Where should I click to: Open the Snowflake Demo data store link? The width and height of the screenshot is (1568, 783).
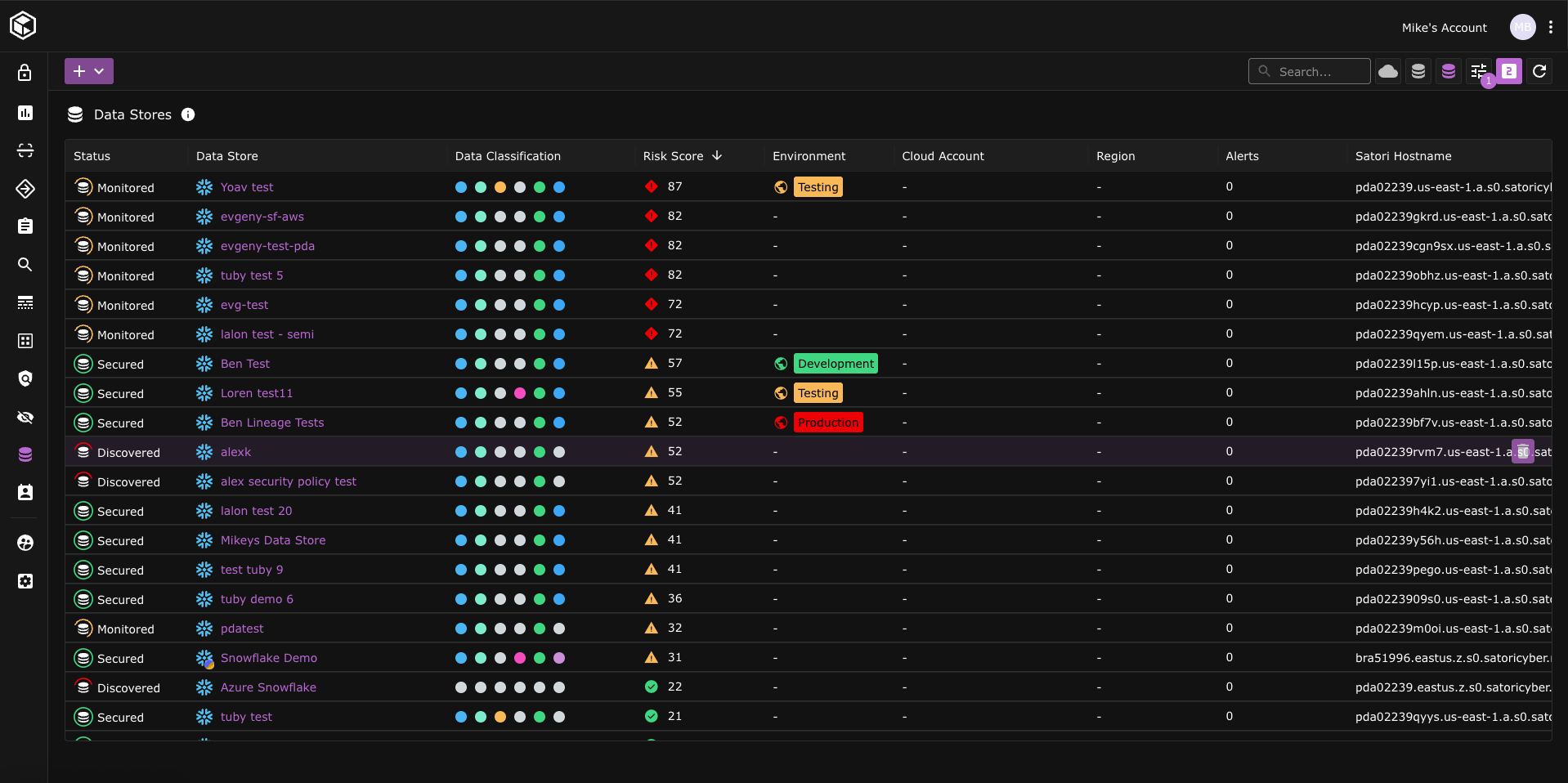(x=268, y=658)
